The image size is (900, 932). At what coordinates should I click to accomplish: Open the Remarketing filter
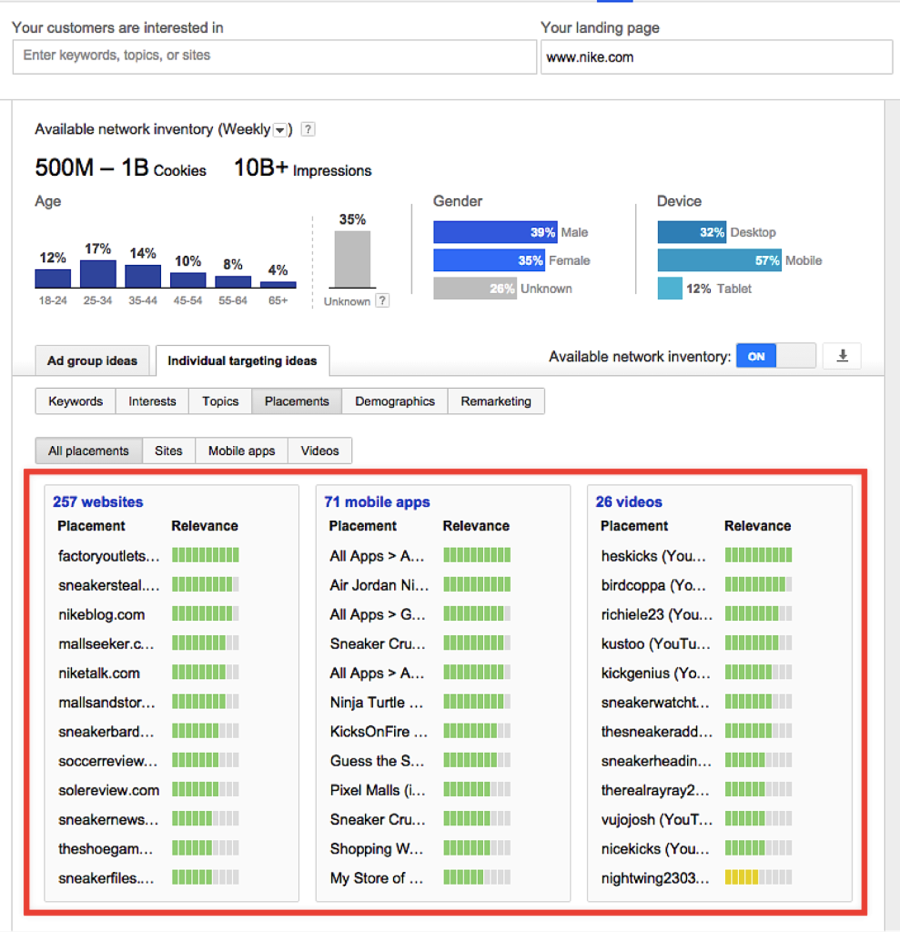[x=496, y=401]
